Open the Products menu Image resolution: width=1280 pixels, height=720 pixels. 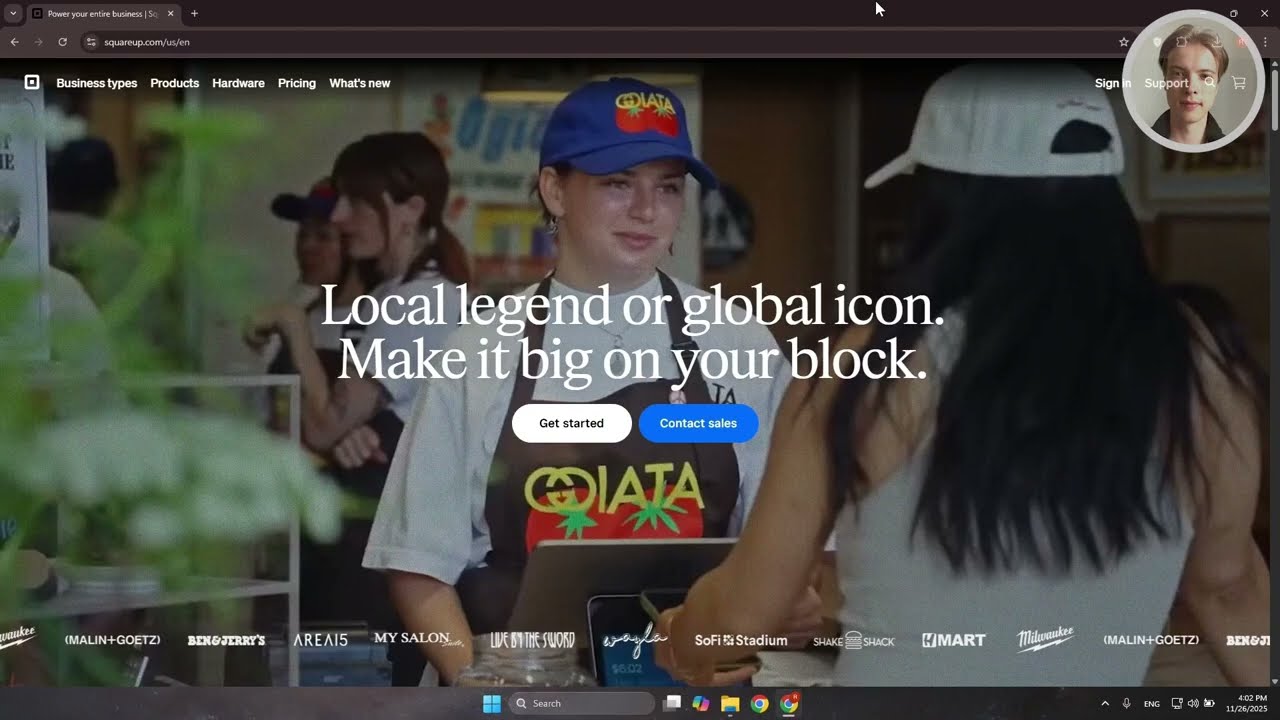click(175, 83)
